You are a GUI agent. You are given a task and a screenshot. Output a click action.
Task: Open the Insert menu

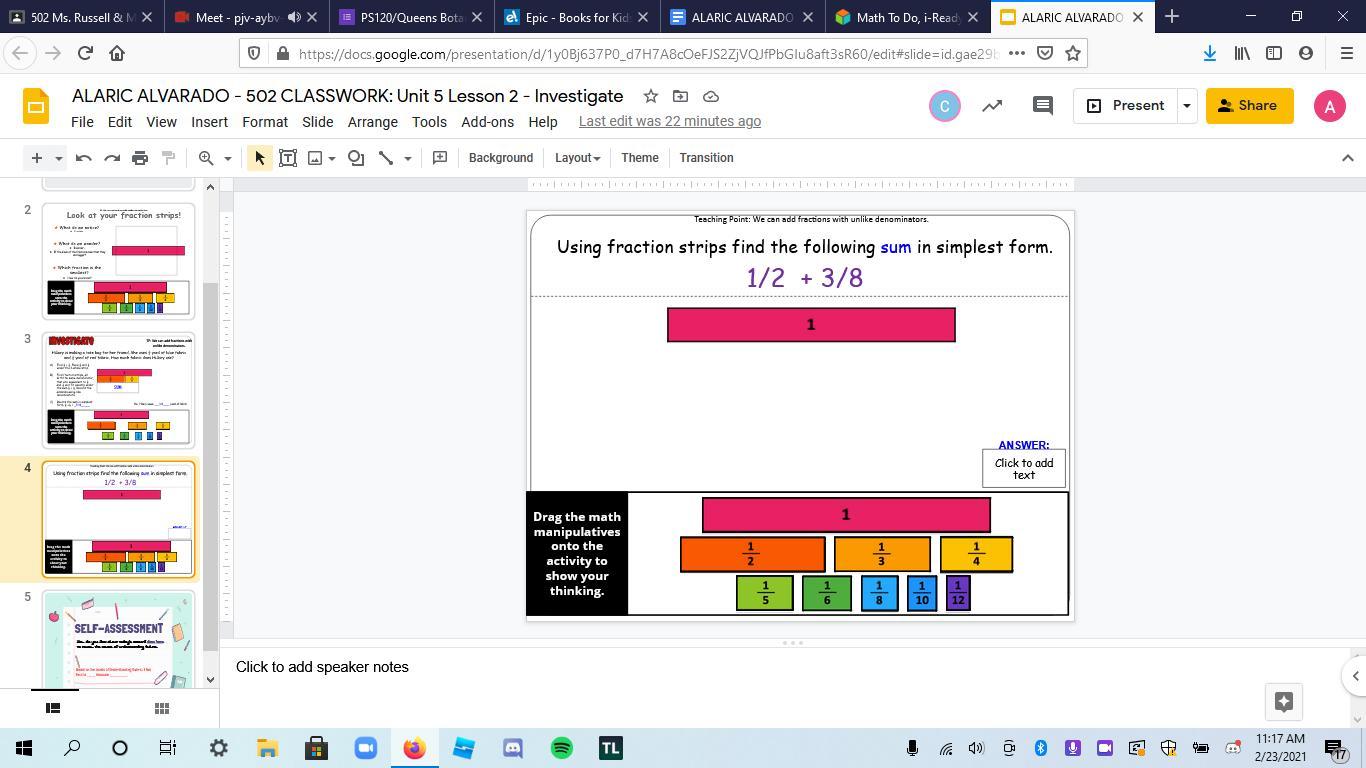[209, 122]
